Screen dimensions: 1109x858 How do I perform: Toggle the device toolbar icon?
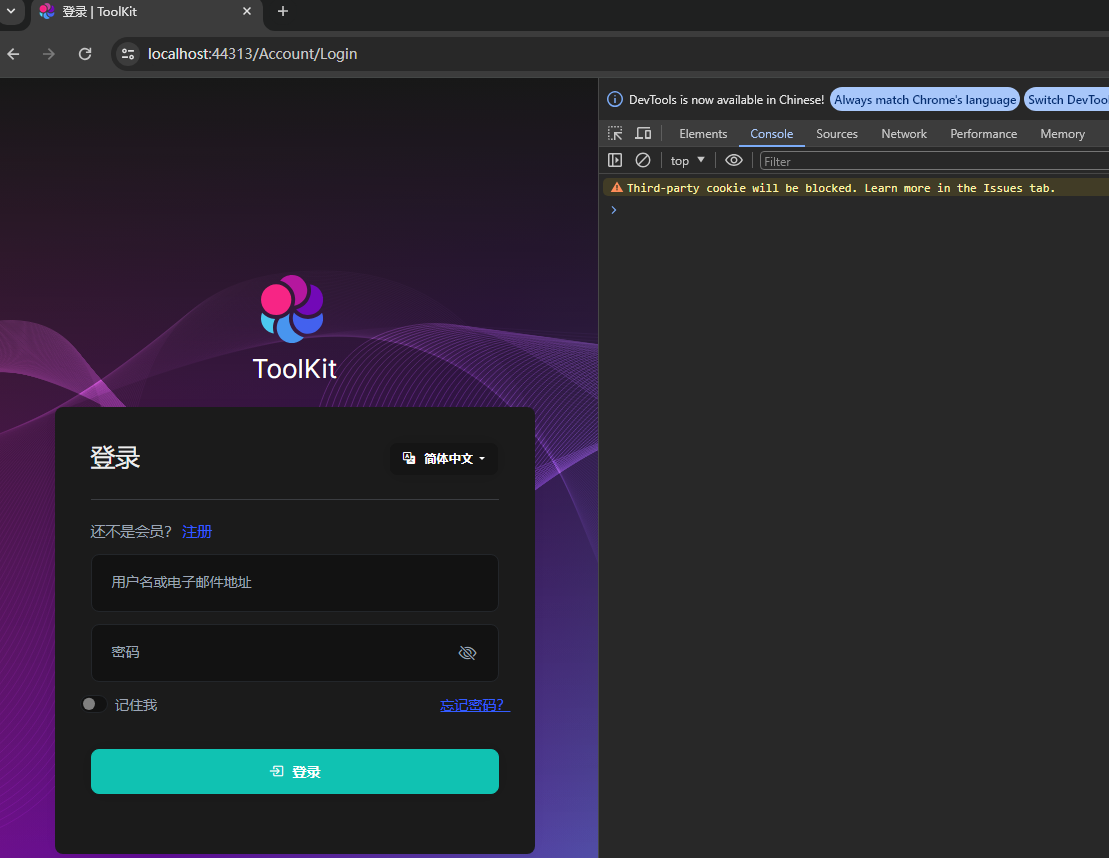point(643,134)
